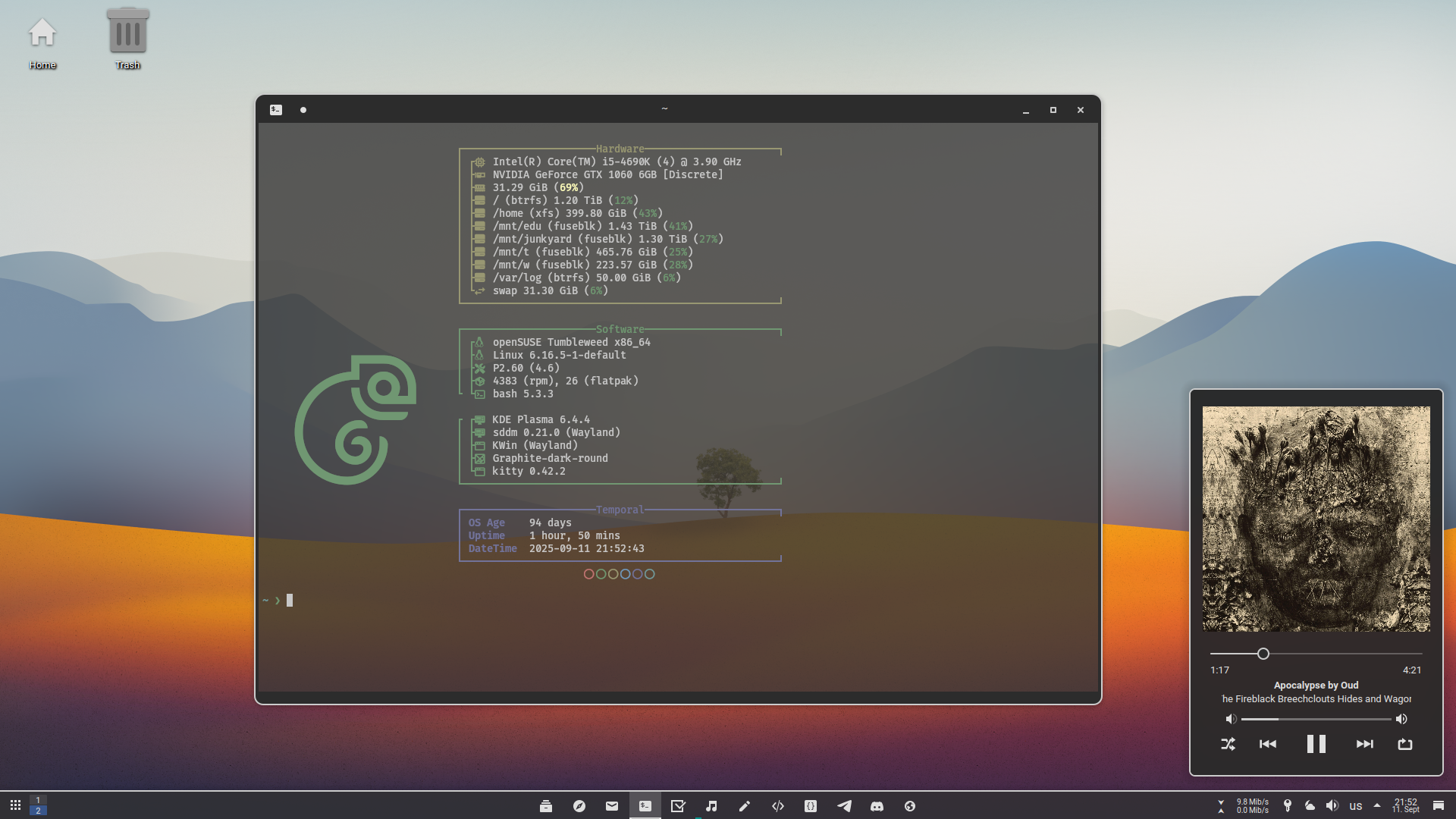
Task: Click the '/home (xfs) 399.80 GiB' line
Action: coord(578,213)
